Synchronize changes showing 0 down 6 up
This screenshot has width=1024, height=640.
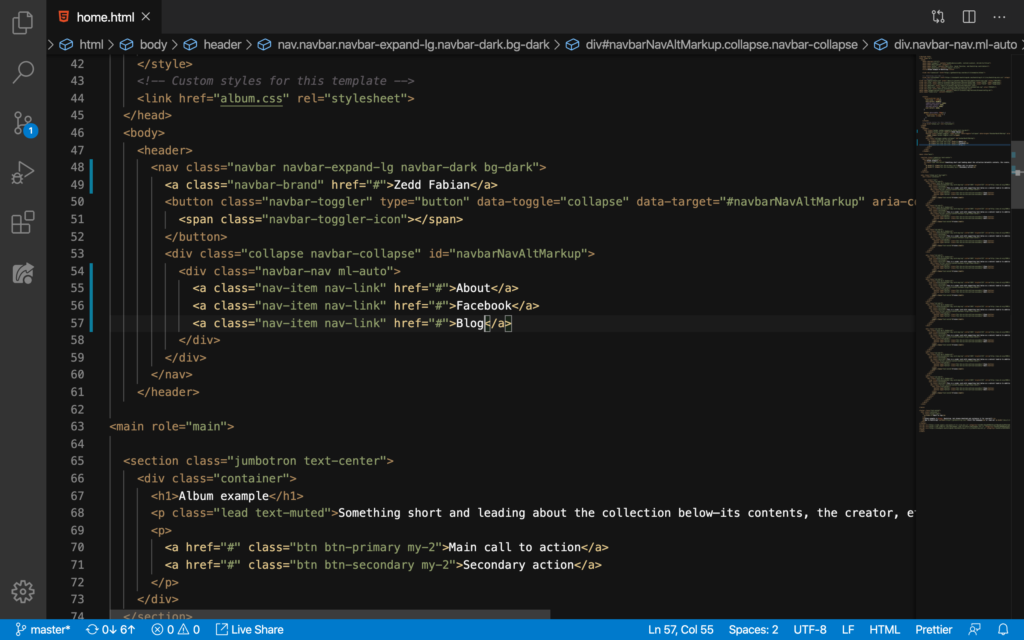coord(110,630)
